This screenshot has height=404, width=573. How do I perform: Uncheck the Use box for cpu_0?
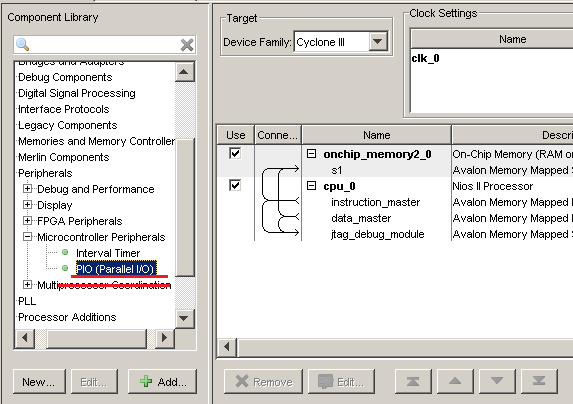(235, 185)
